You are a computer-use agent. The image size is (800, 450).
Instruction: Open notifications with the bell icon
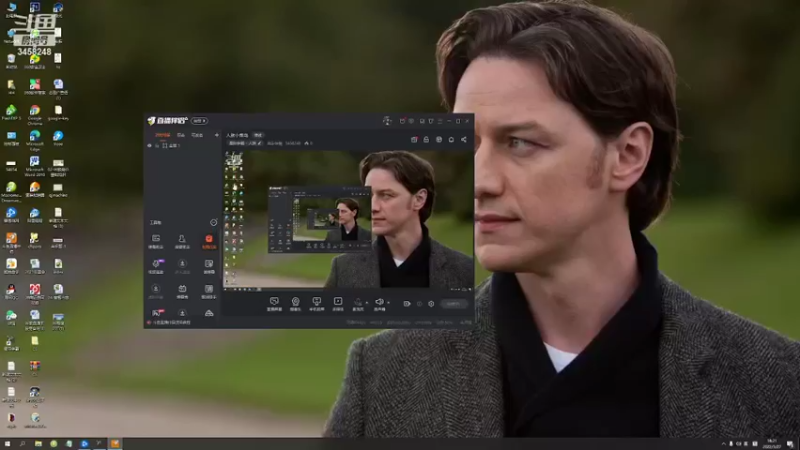tap(451, 139)
